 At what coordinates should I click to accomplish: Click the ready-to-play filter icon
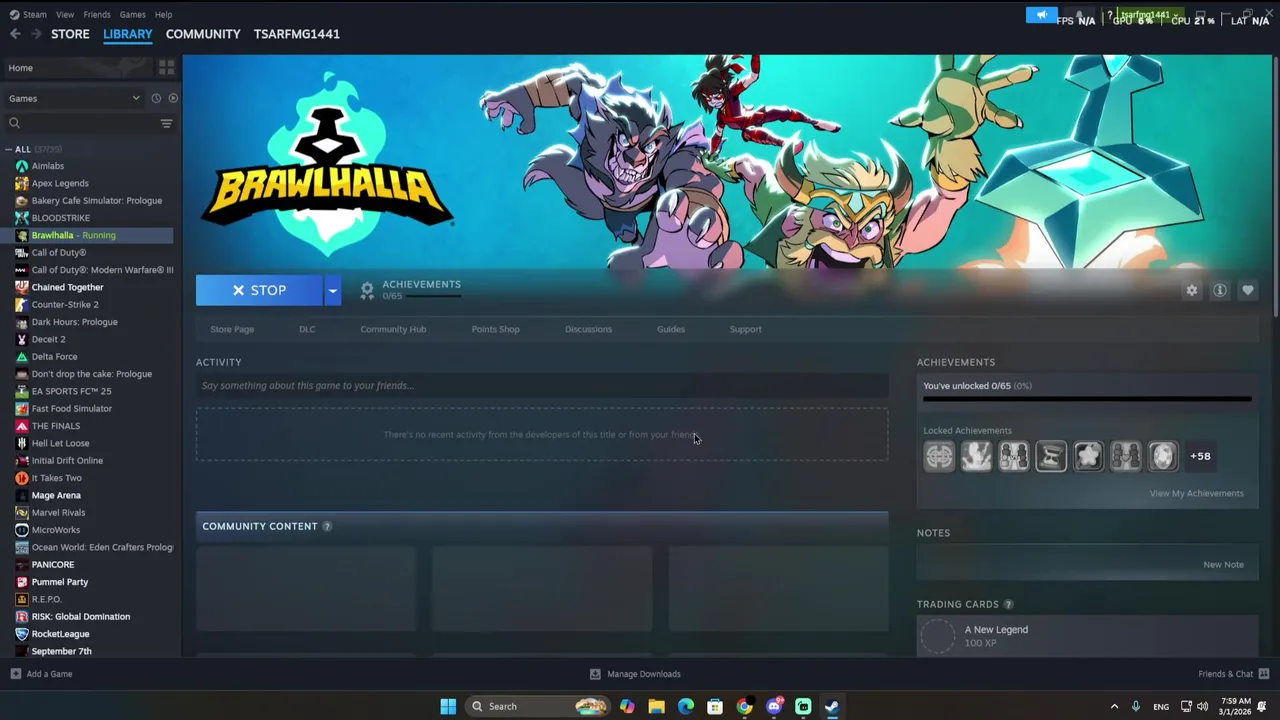pos(173,98)
